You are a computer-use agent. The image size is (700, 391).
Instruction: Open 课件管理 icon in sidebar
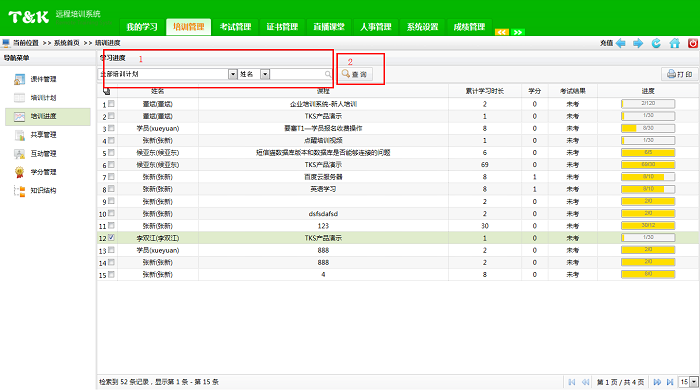point(19,79)
